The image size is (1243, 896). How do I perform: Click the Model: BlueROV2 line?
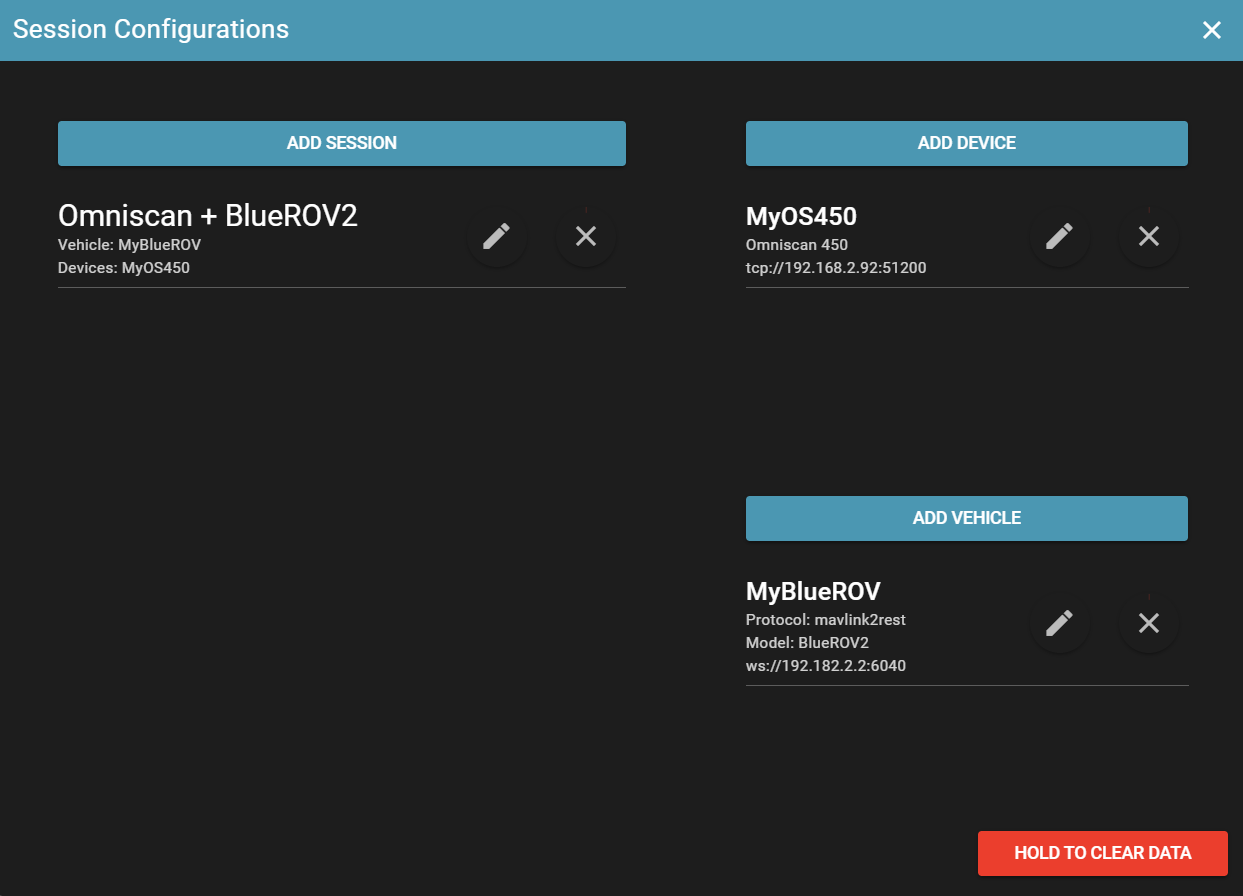(807, 643)
